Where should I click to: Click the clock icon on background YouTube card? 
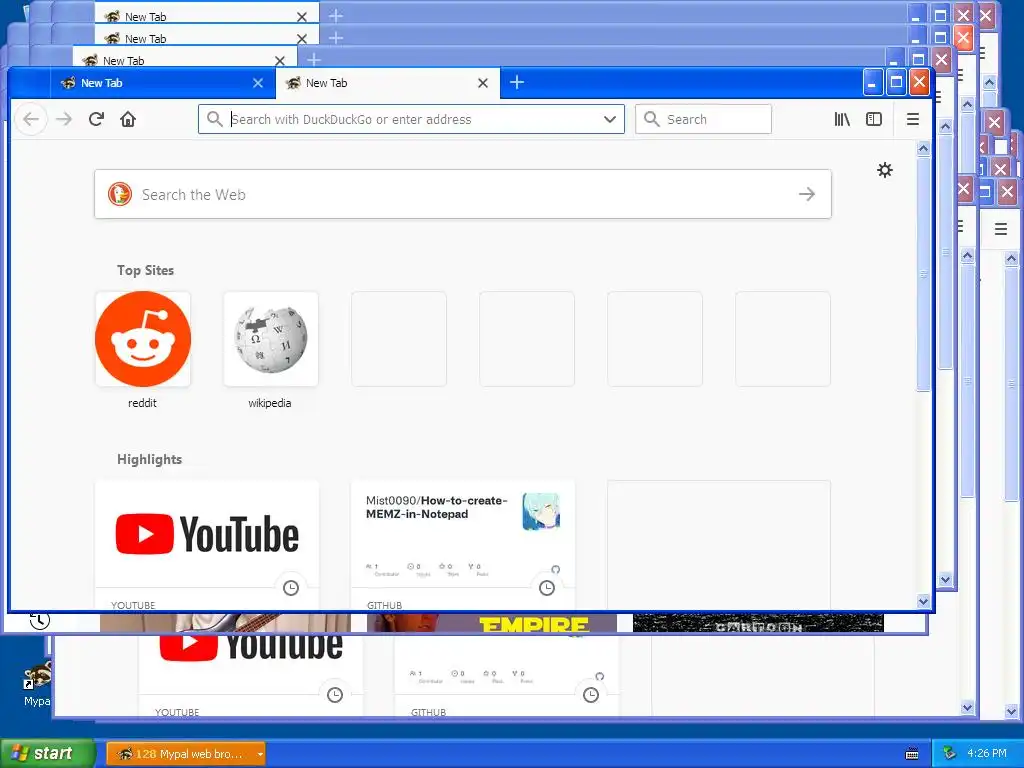tap(335, 695)
